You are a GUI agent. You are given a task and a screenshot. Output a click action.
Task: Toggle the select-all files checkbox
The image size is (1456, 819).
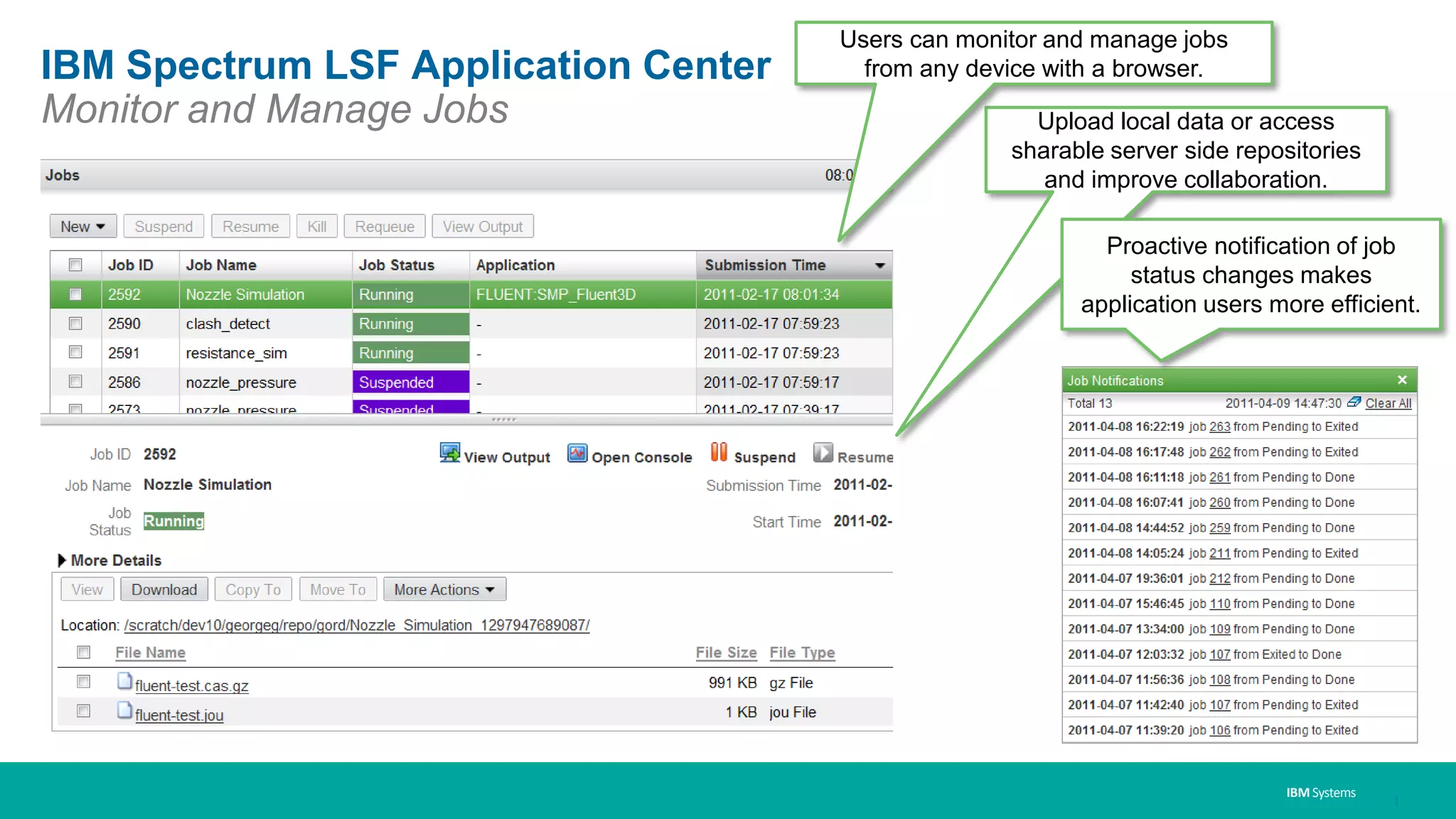click(x=84, y=652)
